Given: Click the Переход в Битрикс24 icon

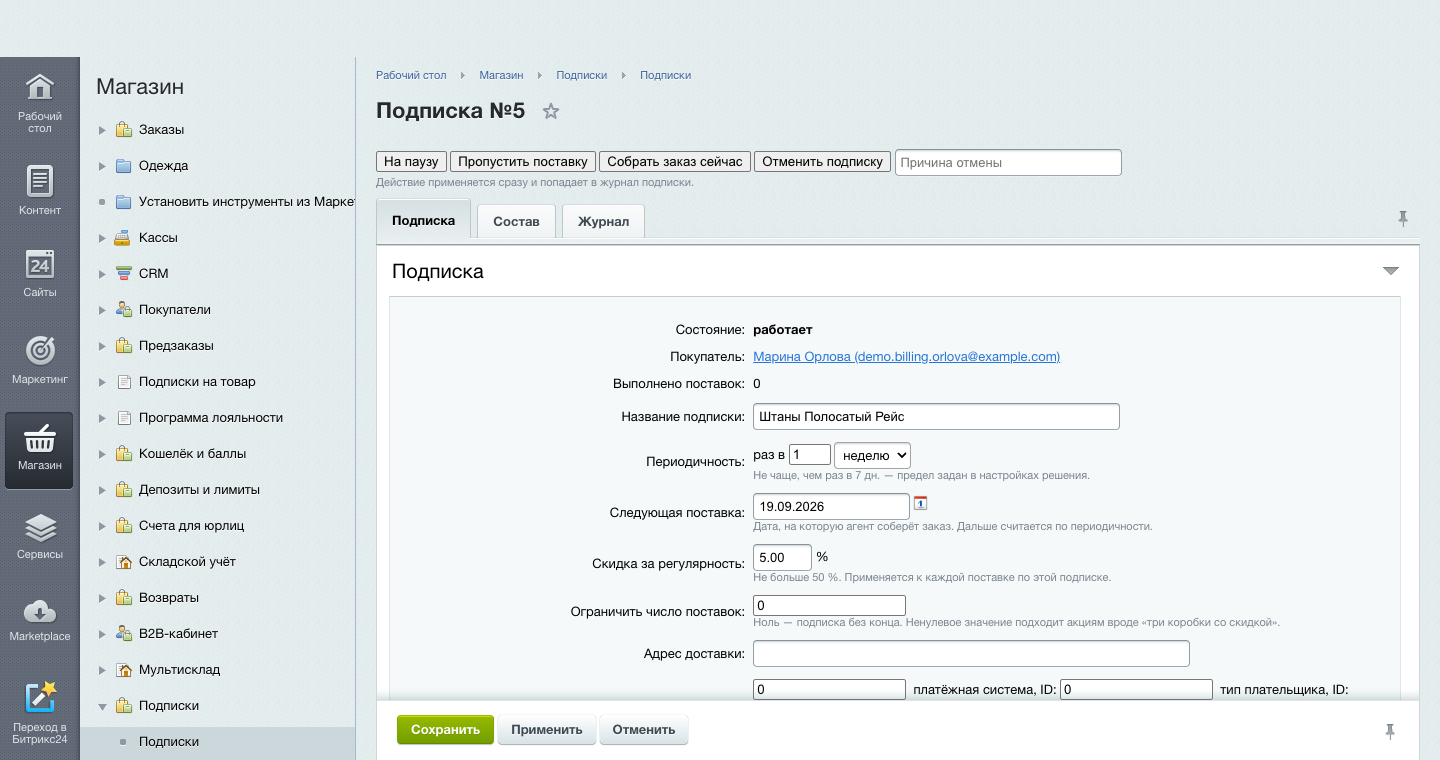Looking at the screenshot, I should [x=39, y=698].
